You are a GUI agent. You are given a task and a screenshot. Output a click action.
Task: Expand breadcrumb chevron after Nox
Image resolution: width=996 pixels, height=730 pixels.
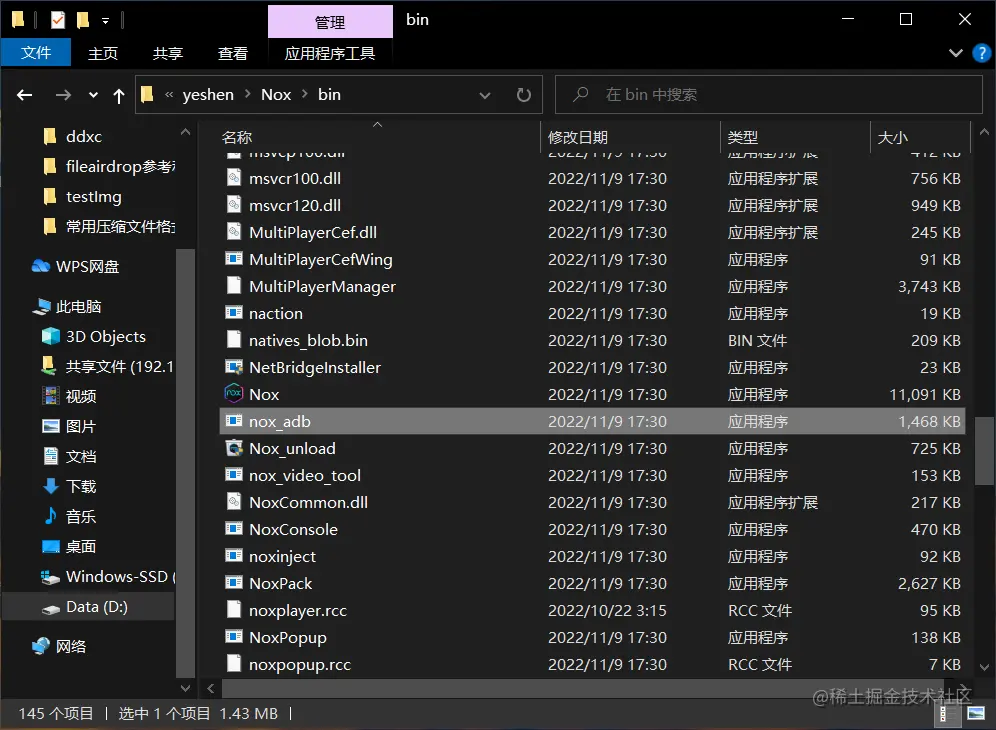pos(305,94)
